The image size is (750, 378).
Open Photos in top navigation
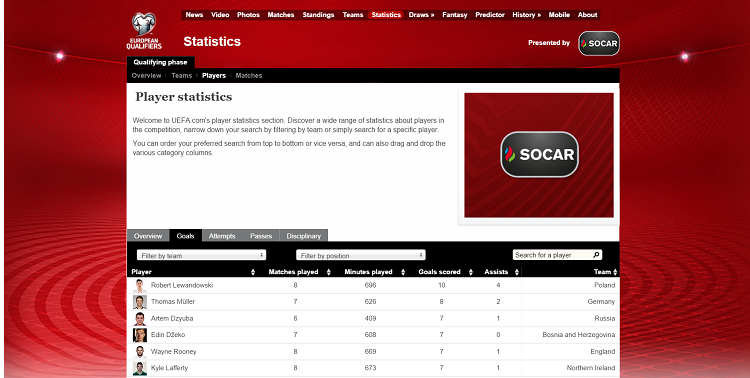click(x=248, y=15)
